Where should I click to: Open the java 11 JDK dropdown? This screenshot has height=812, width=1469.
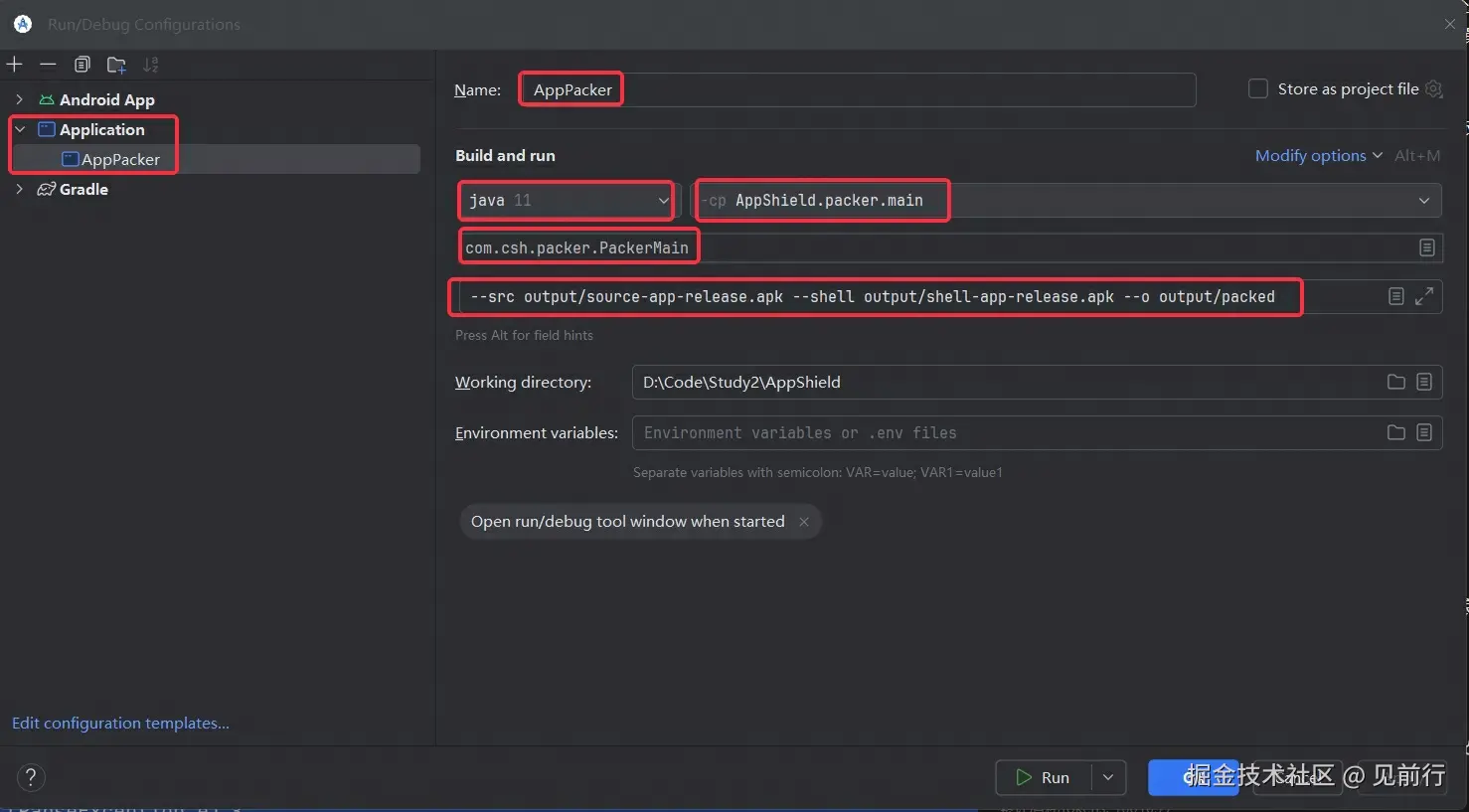[x=567, y=201]
